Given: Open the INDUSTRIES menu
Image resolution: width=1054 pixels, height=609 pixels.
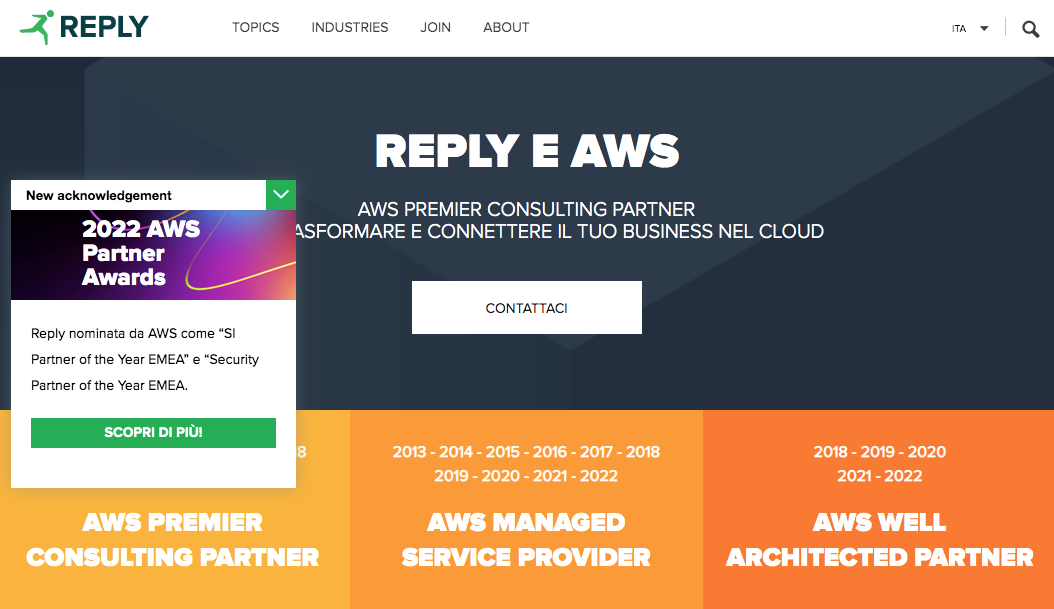Looking at the screenshot, I should (x=349, y=27).
